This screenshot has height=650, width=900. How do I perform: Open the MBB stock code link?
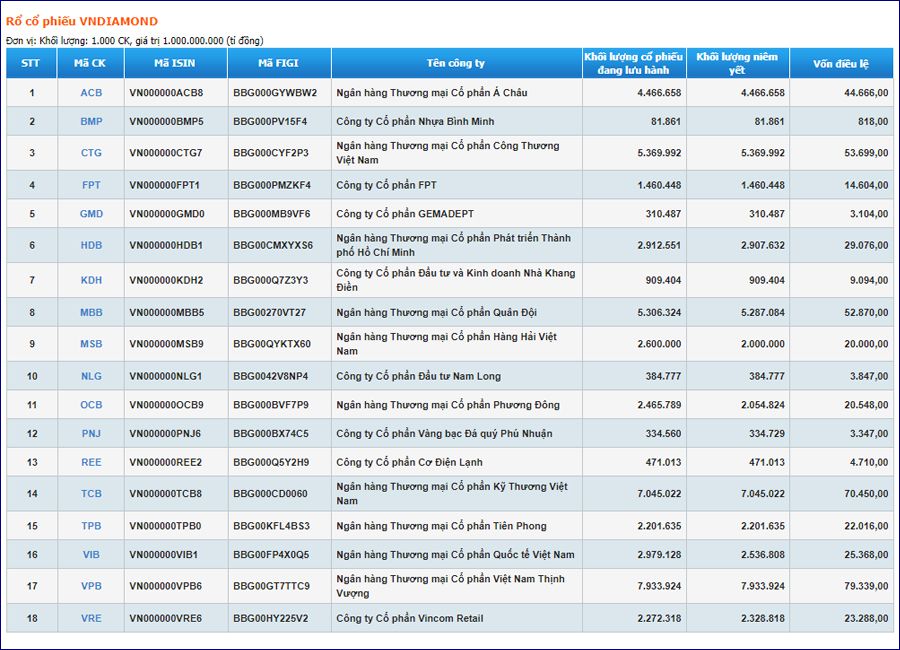91,312
